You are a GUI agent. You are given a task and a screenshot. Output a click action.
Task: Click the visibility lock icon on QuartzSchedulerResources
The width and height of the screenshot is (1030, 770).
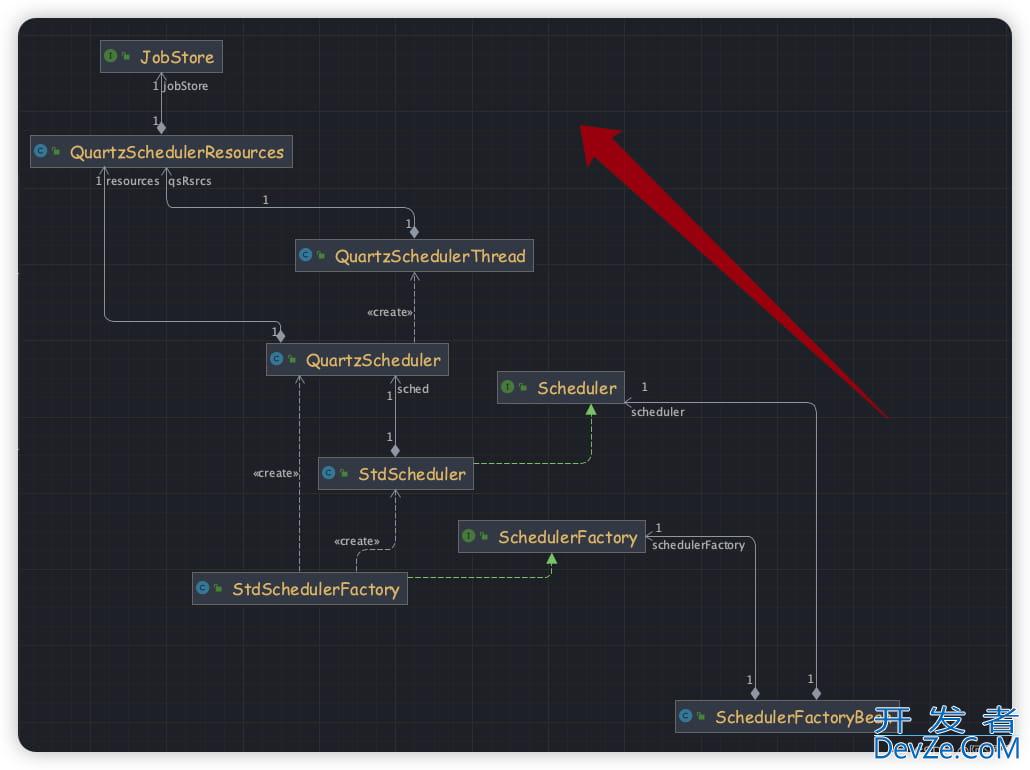pyautogui.click(x=56, y=151)
